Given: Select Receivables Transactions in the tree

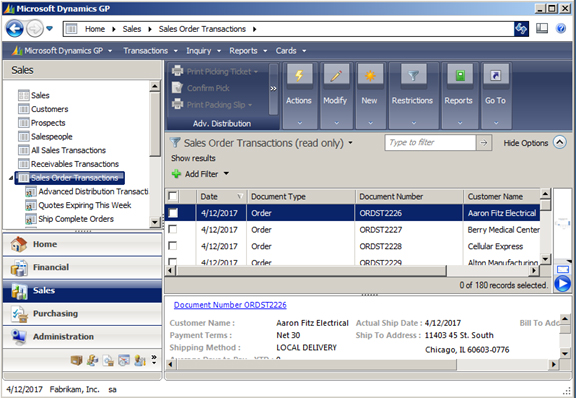Looking at the screenshot, I should pos(75,164).
